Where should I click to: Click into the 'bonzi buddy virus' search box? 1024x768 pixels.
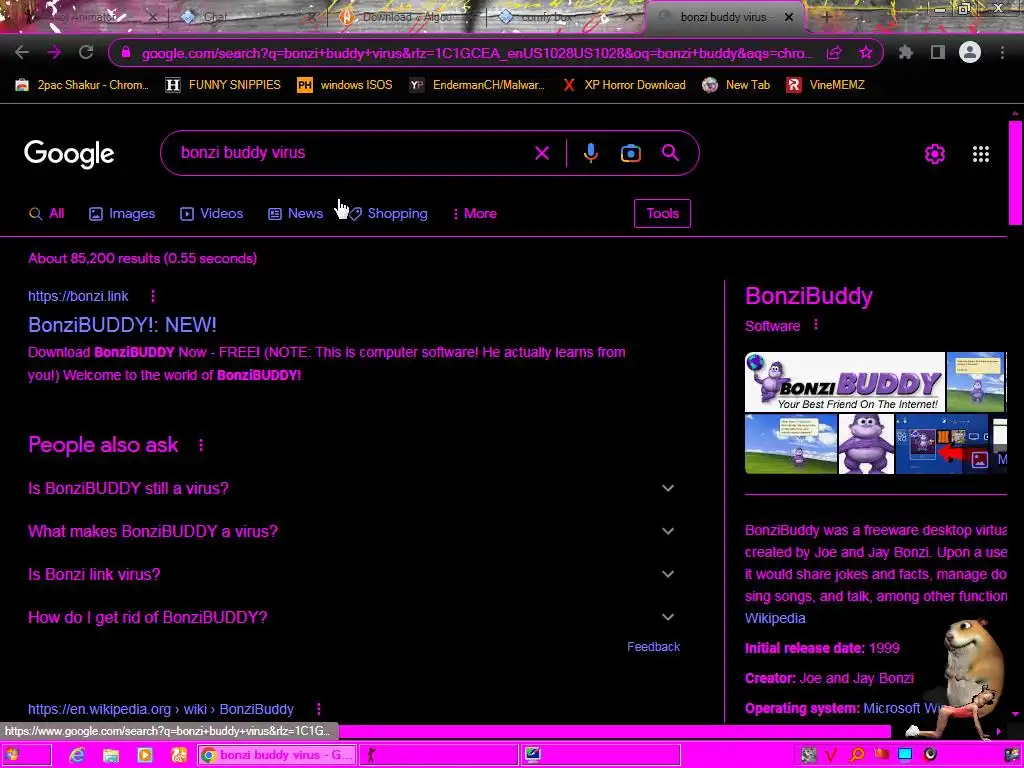point(353,153)
